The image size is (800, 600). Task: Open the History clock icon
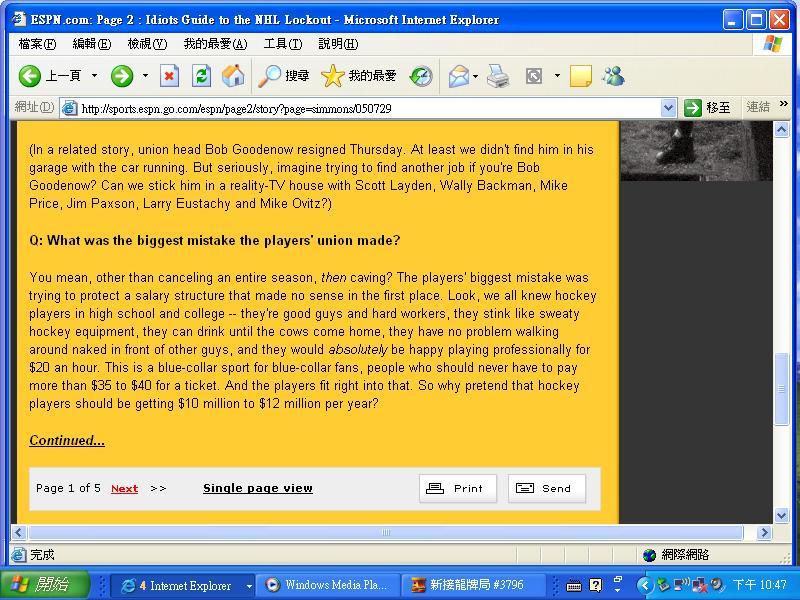point(421,77)
